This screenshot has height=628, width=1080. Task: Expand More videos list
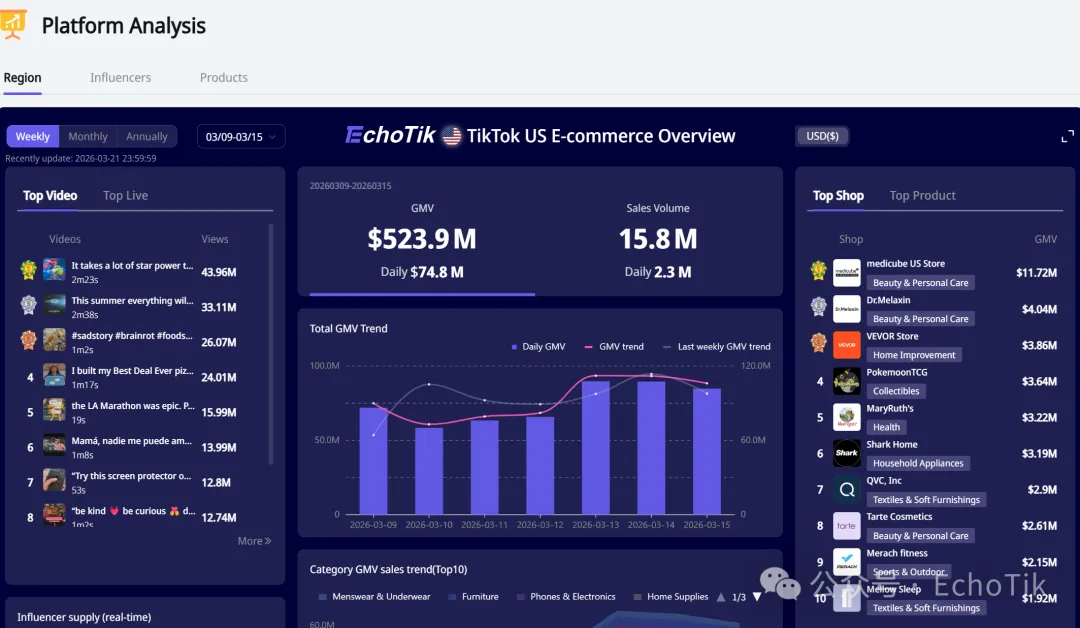pyautogui.click(x=254, y=541)
